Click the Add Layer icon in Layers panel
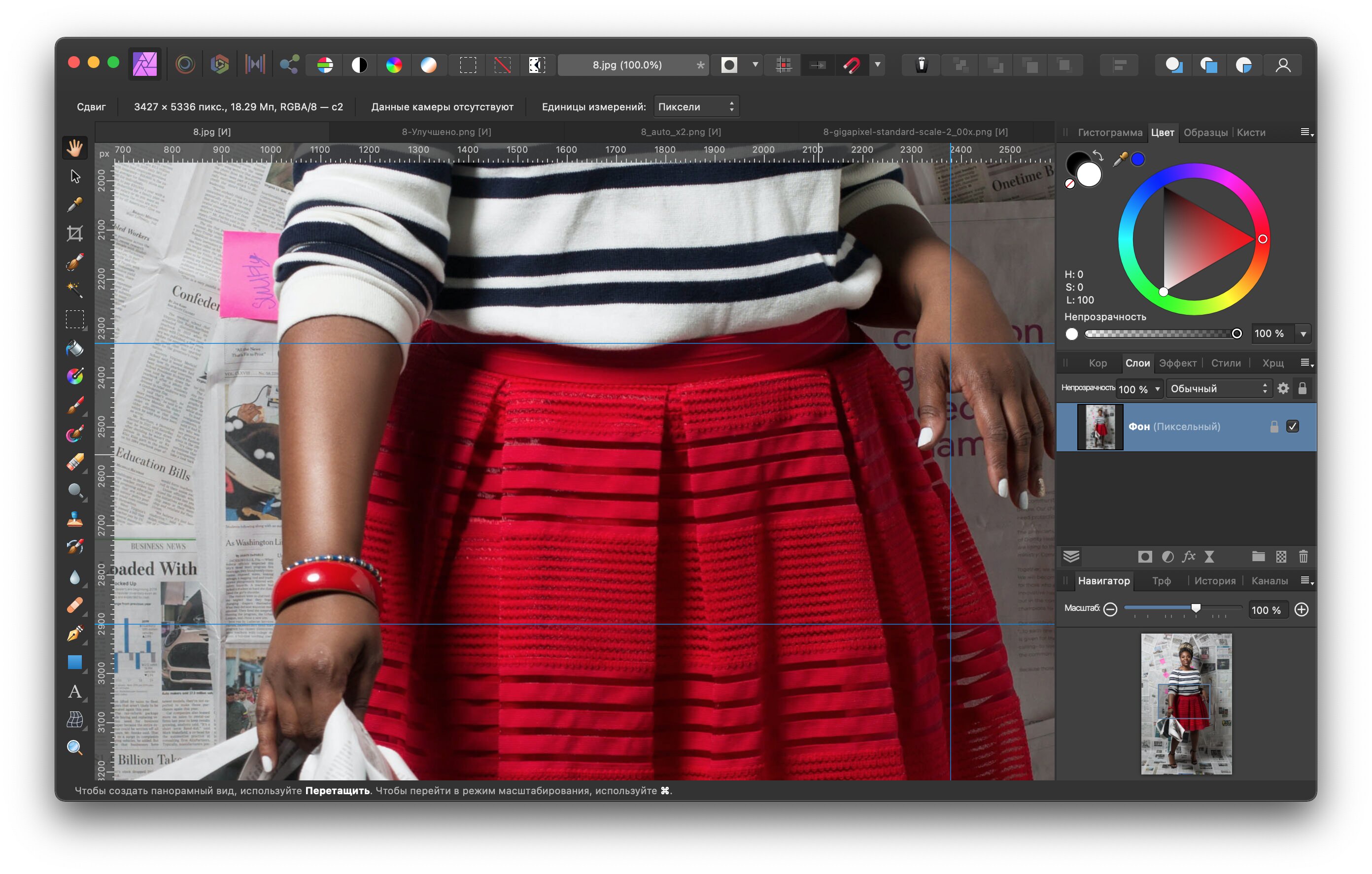The image size is (1372, 874). [x=1281, y=556]
